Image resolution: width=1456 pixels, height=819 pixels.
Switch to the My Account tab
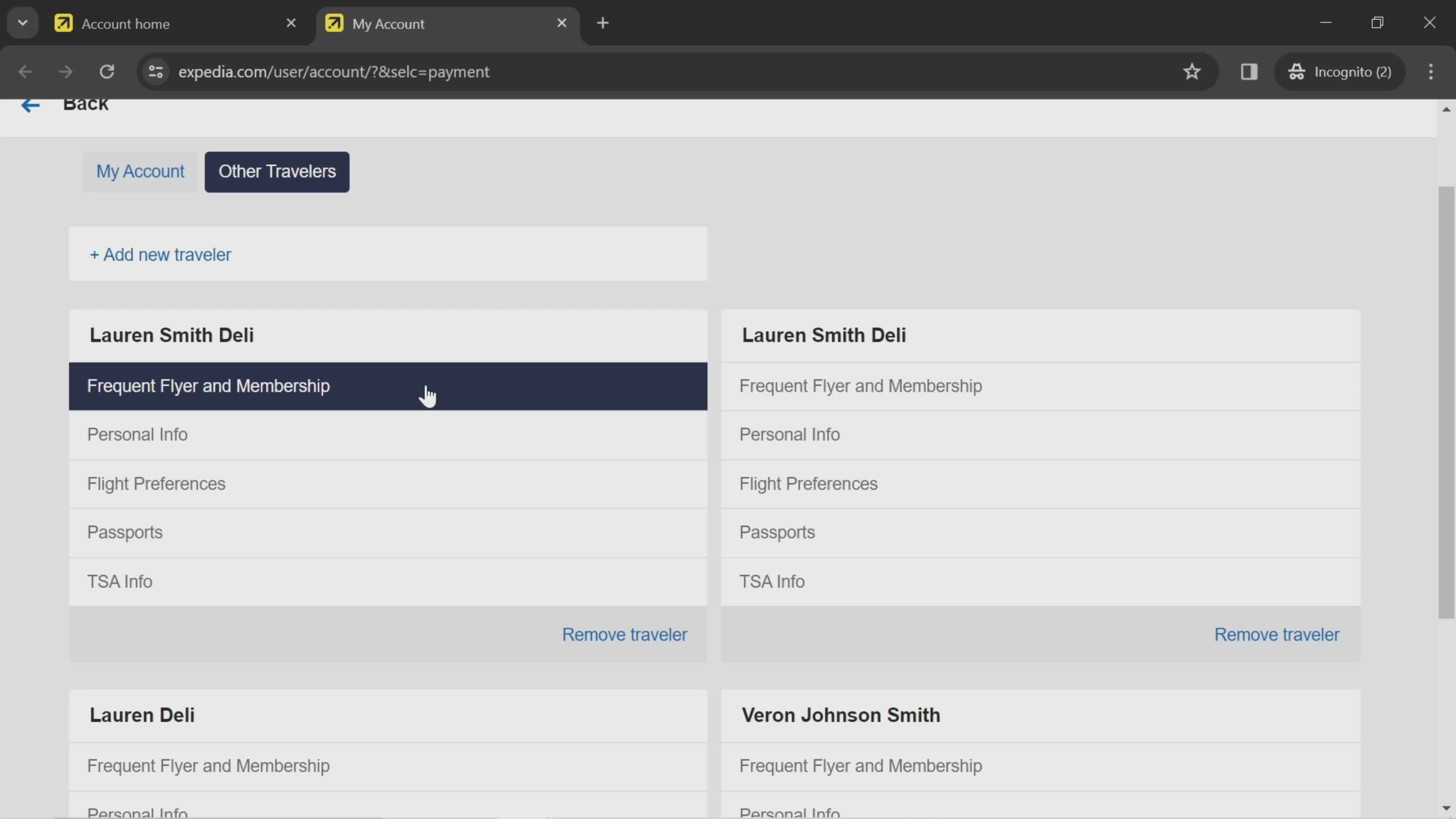click(x=139, y=171)
